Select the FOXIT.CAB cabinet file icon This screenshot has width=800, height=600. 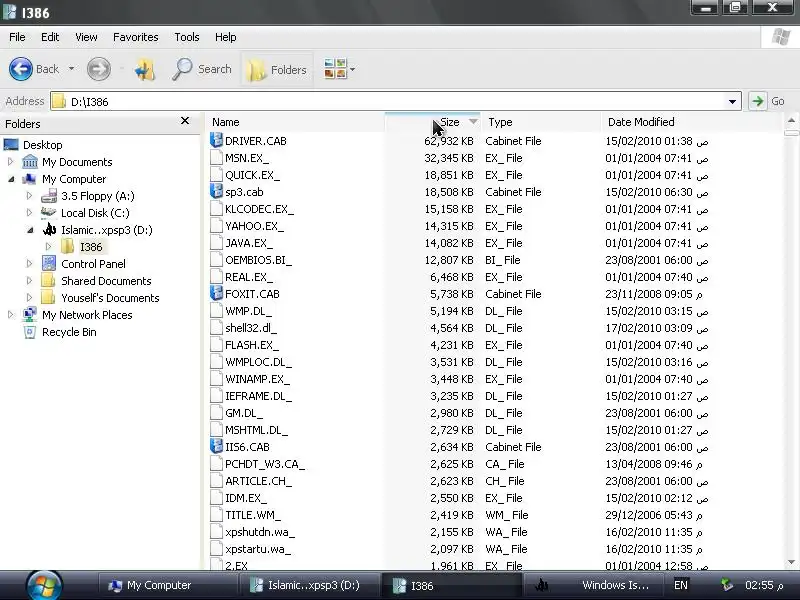tap(216, 293)
